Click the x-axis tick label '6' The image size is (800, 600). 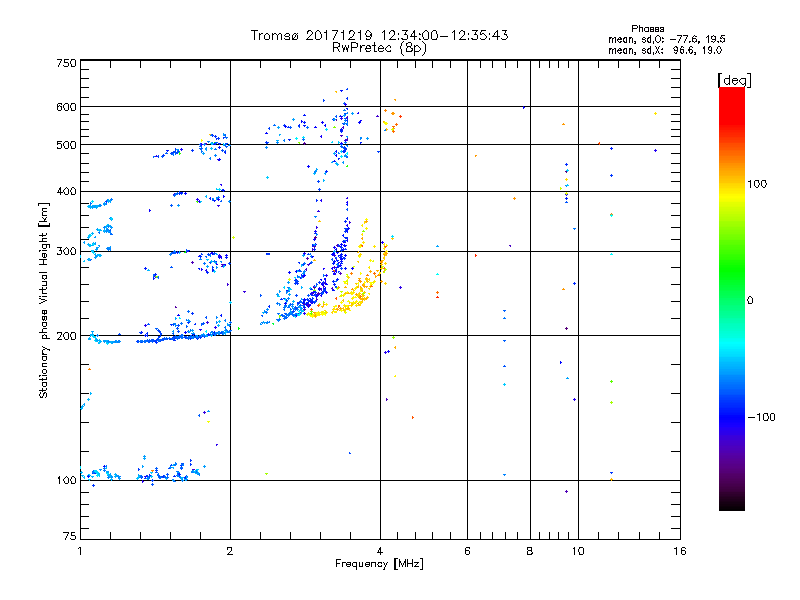467,551
